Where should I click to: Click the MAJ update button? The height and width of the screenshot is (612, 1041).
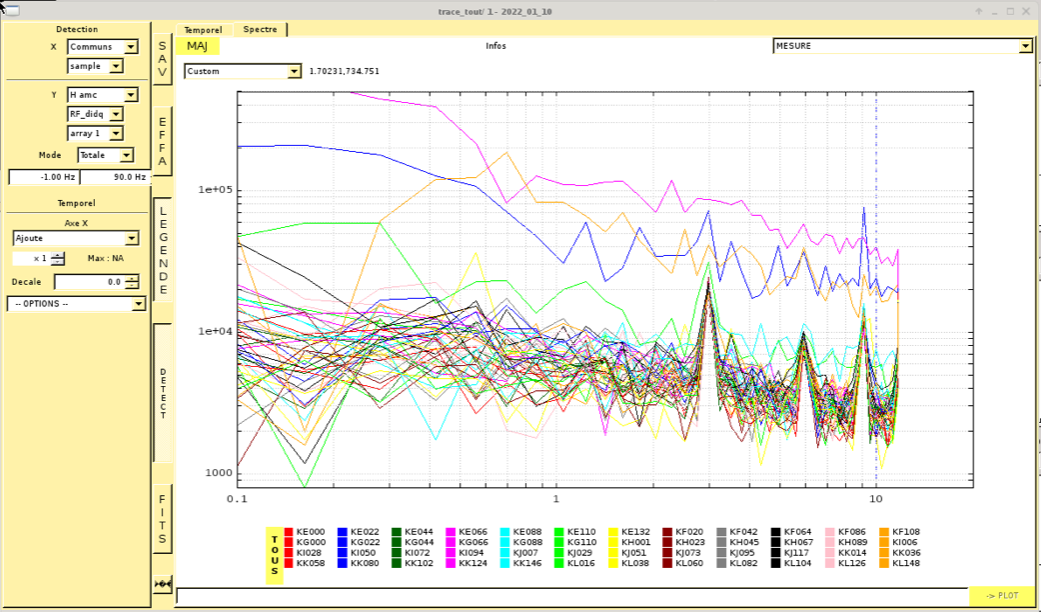(x=197, y=46)
